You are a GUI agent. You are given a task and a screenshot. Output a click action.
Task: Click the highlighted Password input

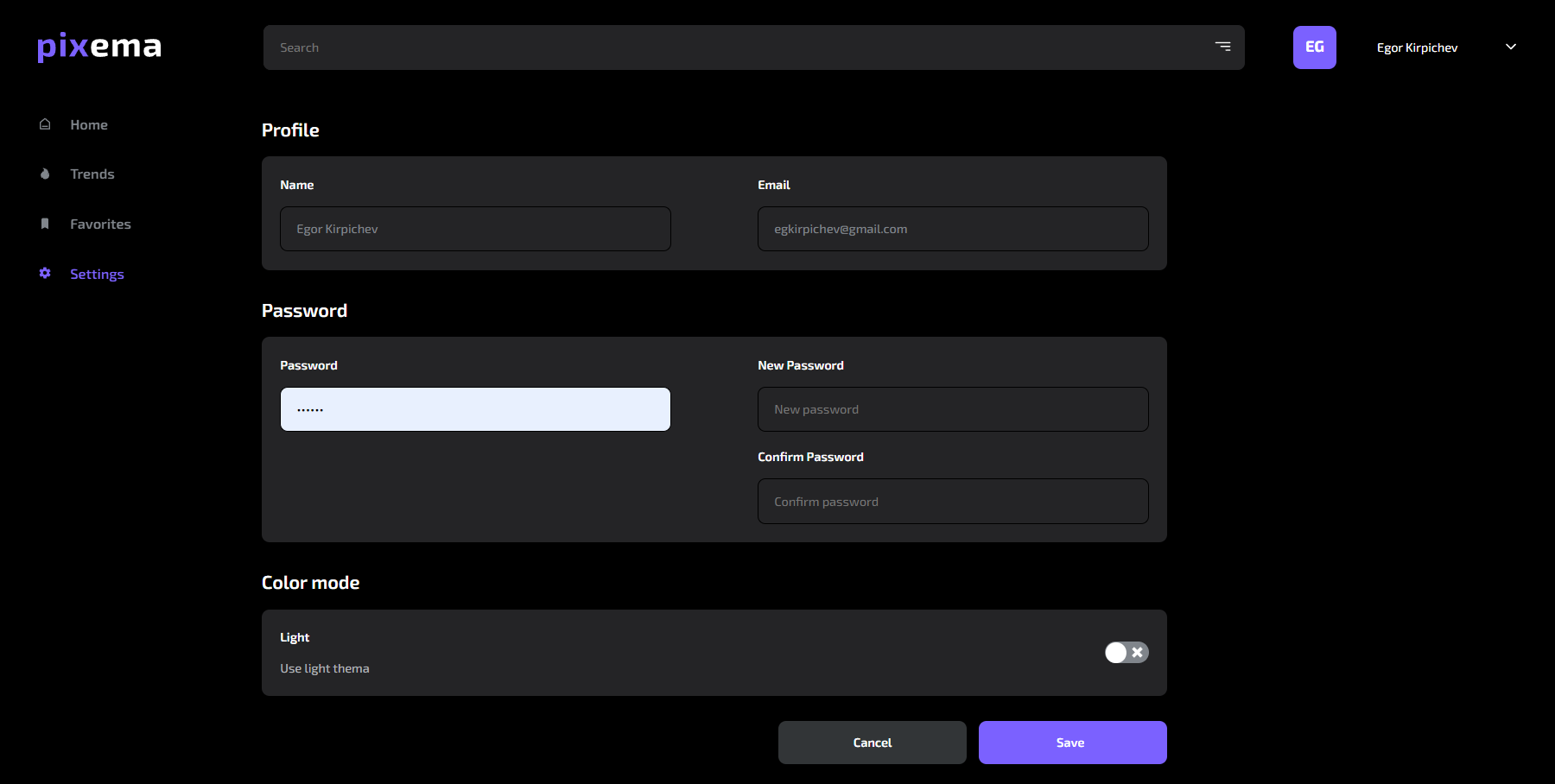click(474, 408)
